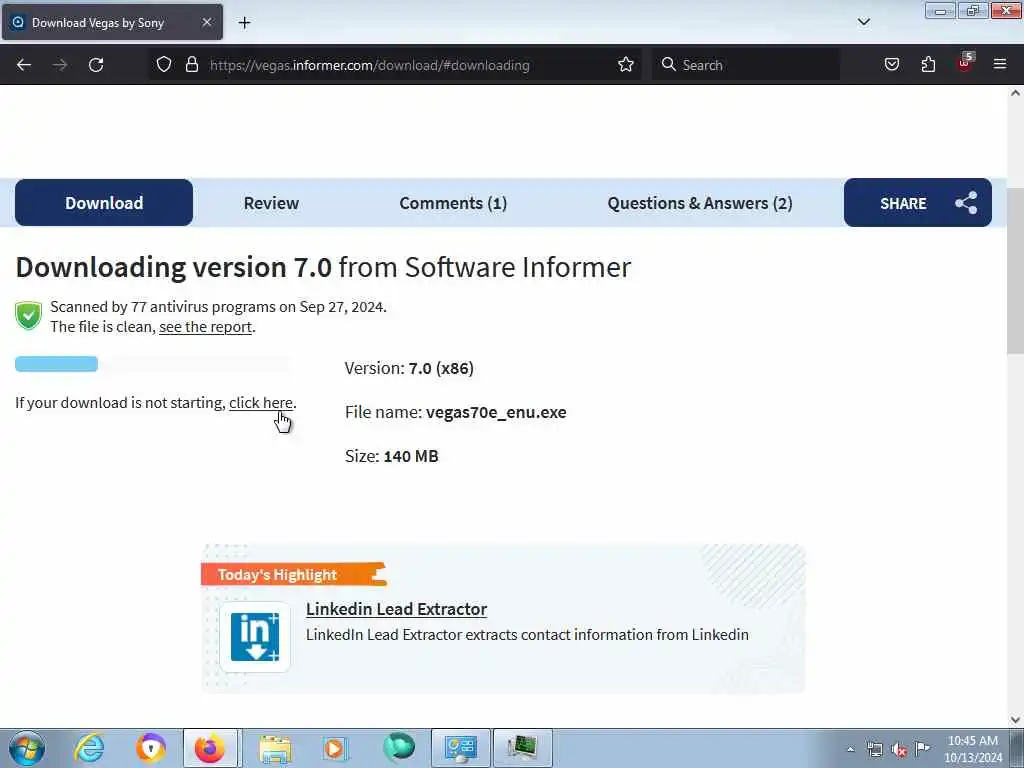Viewport: 1024px width, 768px height.
Task: Open a new tab with the plus button
Action: click(x=244, y=23)
